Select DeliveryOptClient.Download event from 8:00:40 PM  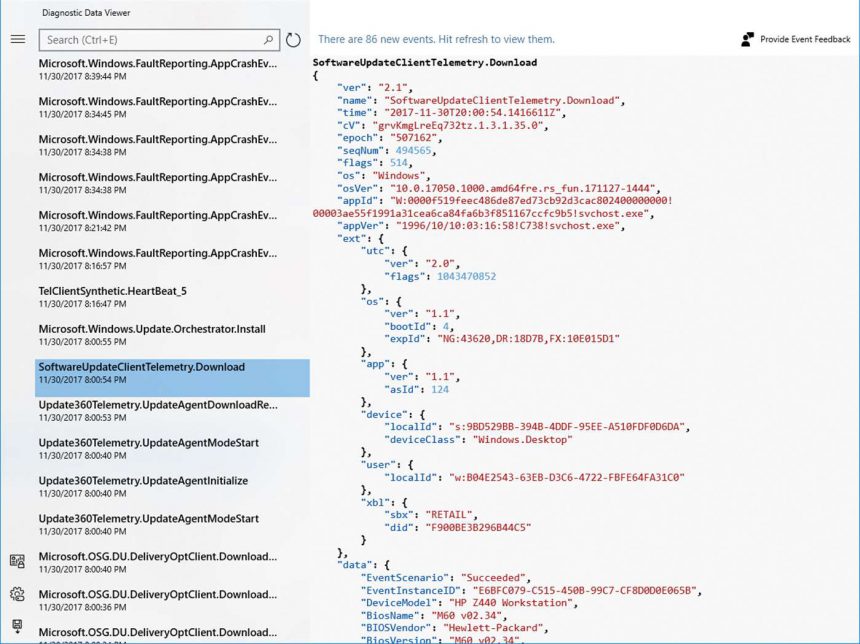tap(172, 562)
